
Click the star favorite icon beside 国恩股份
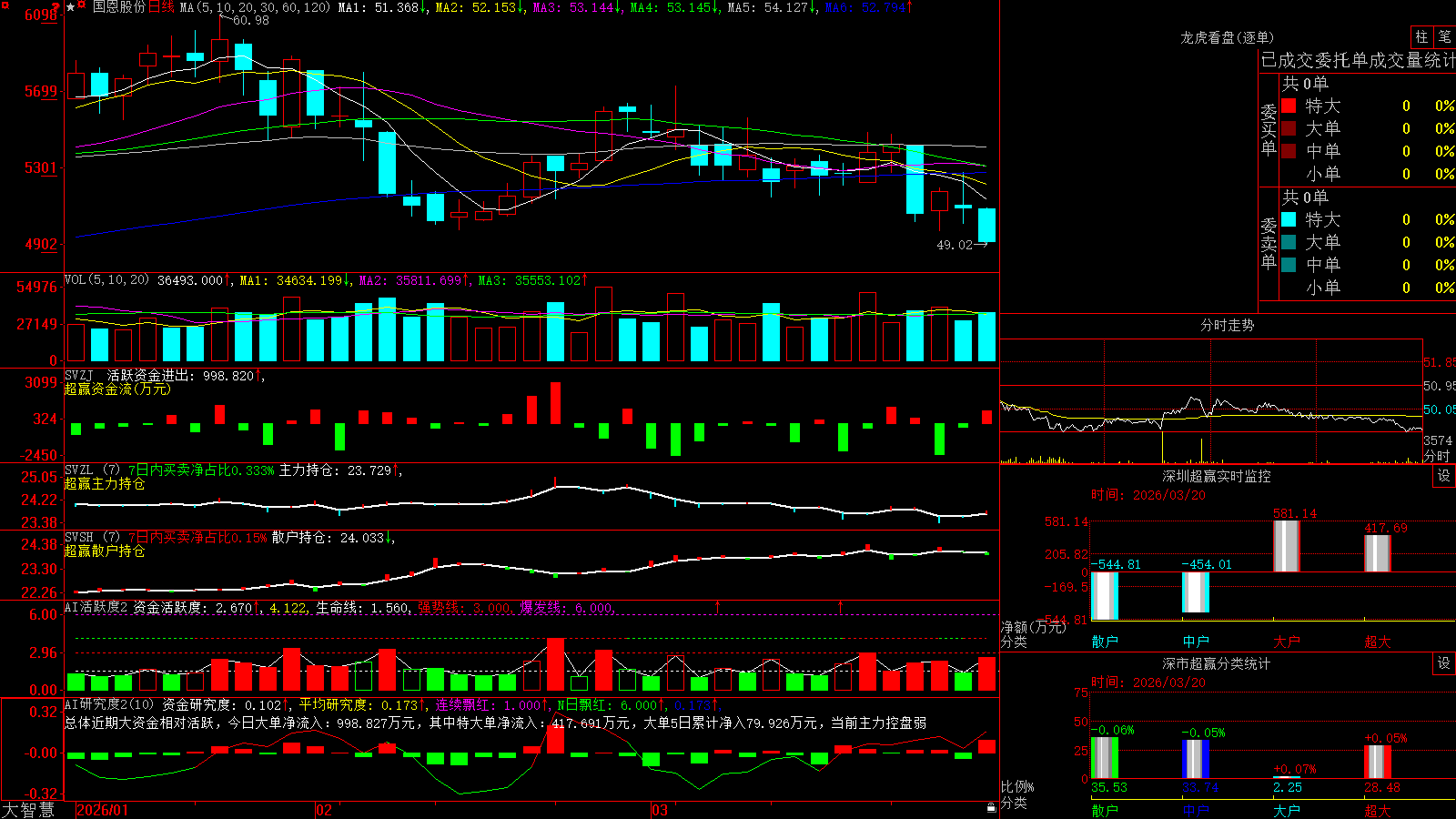(71, 7)
